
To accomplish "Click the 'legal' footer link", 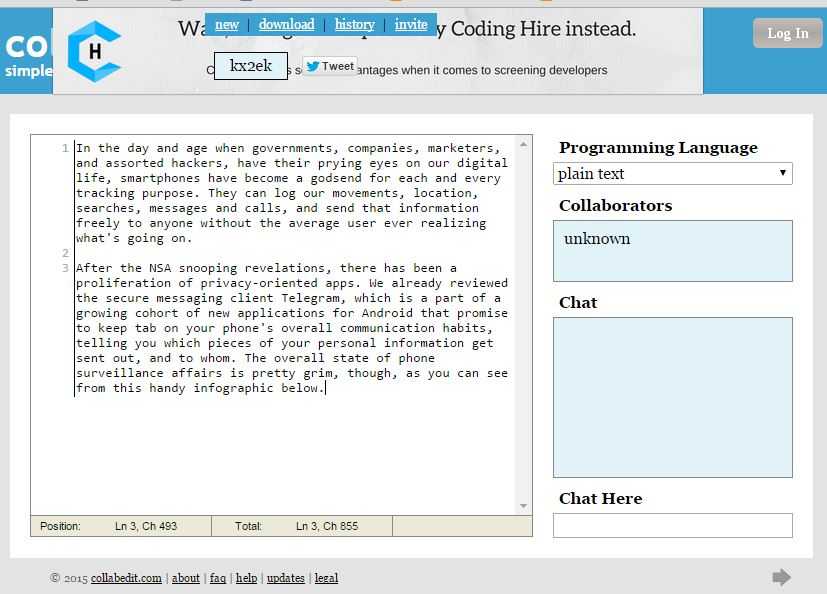I will pos(326,578).
